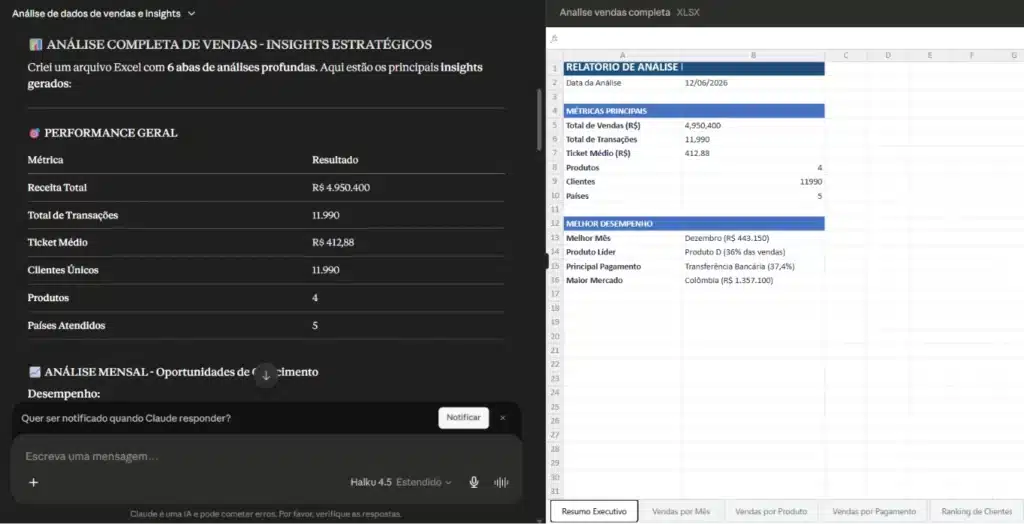Select the cell with value 4,950,400
Image resolution: width=1024 pixels, height=524 pixels.
(x=754, y=125)
